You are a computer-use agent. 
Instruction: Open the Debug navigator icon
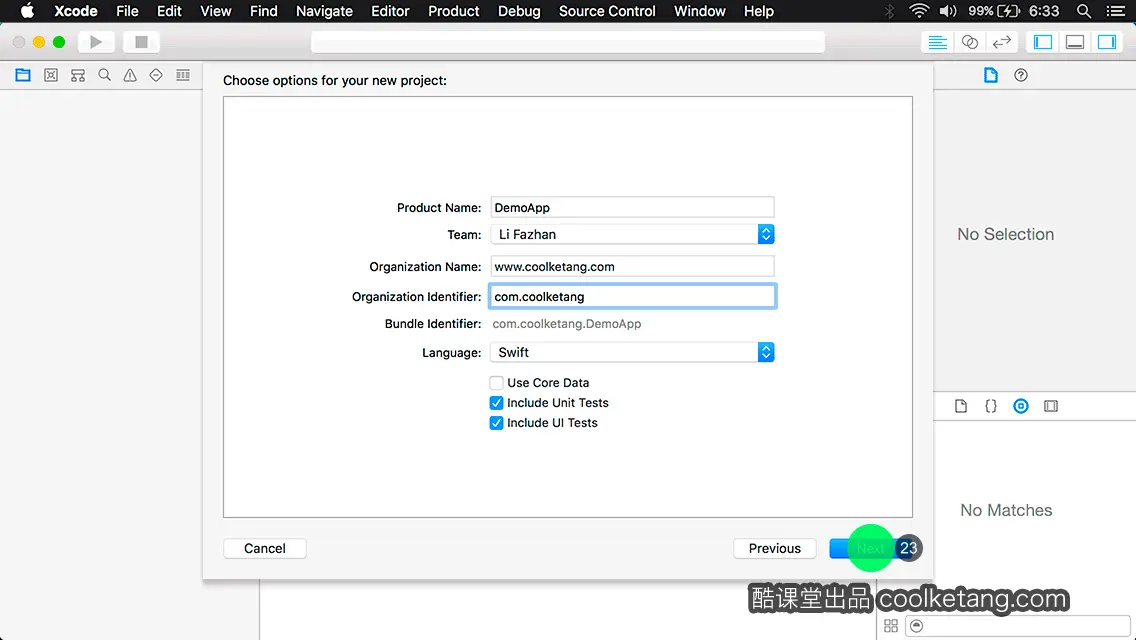tap(183, 75)
